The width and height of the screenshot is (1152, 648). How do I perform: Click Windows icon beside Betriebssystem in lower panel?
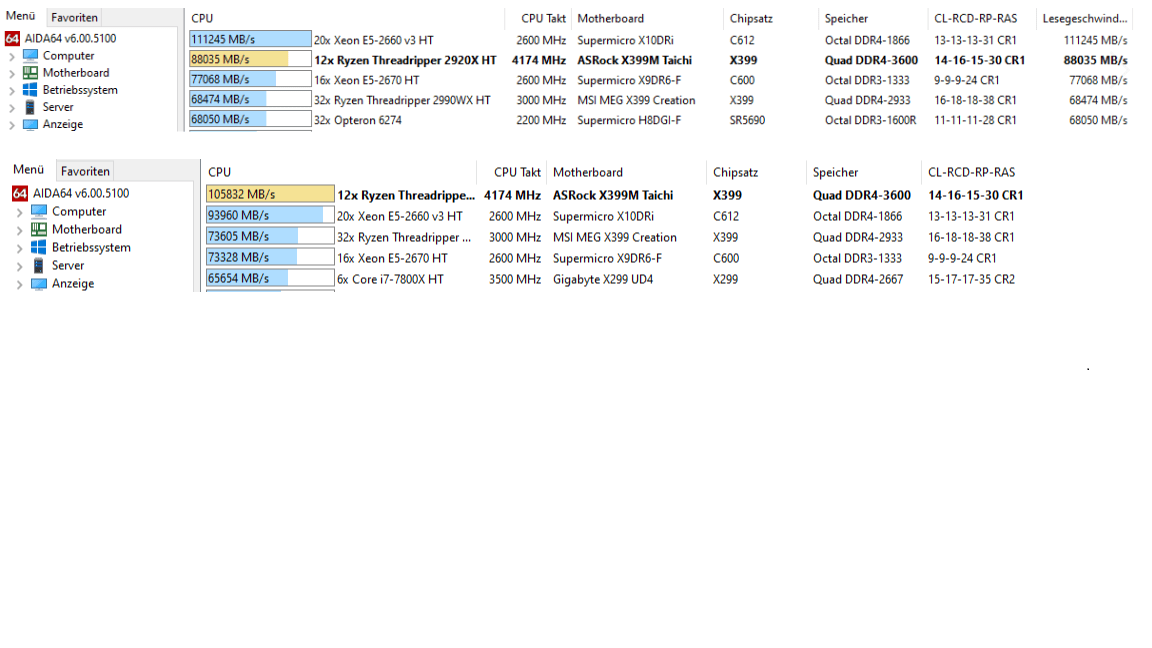(39, 248)
